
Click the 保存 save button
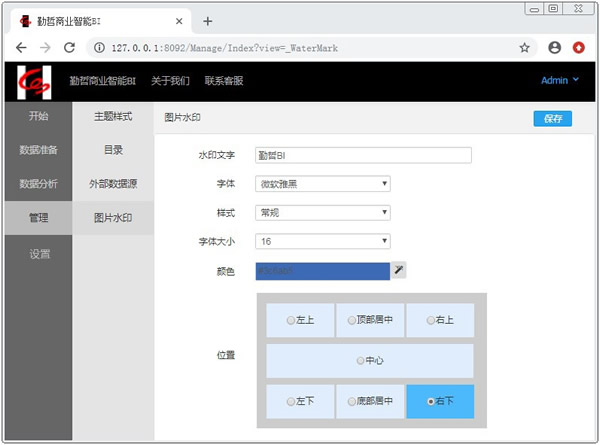(x=553, y=118)
